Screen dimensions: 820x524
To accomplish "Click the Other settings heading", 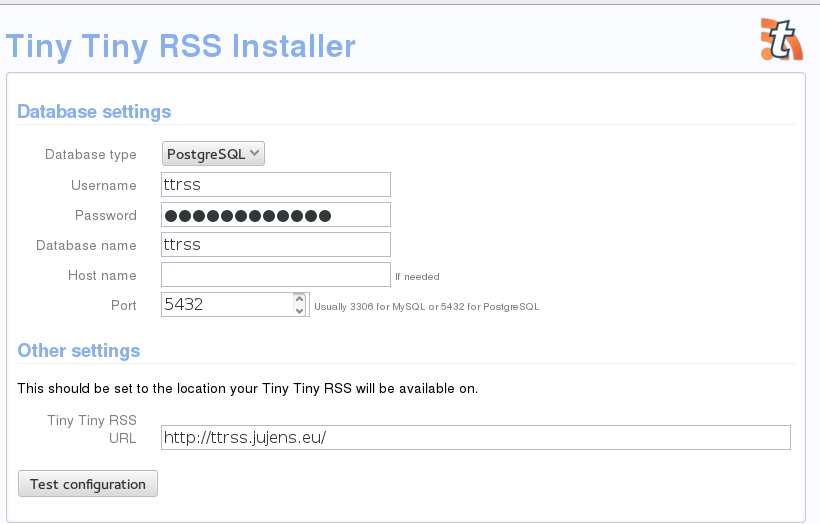I will click(x=79, y=351).
